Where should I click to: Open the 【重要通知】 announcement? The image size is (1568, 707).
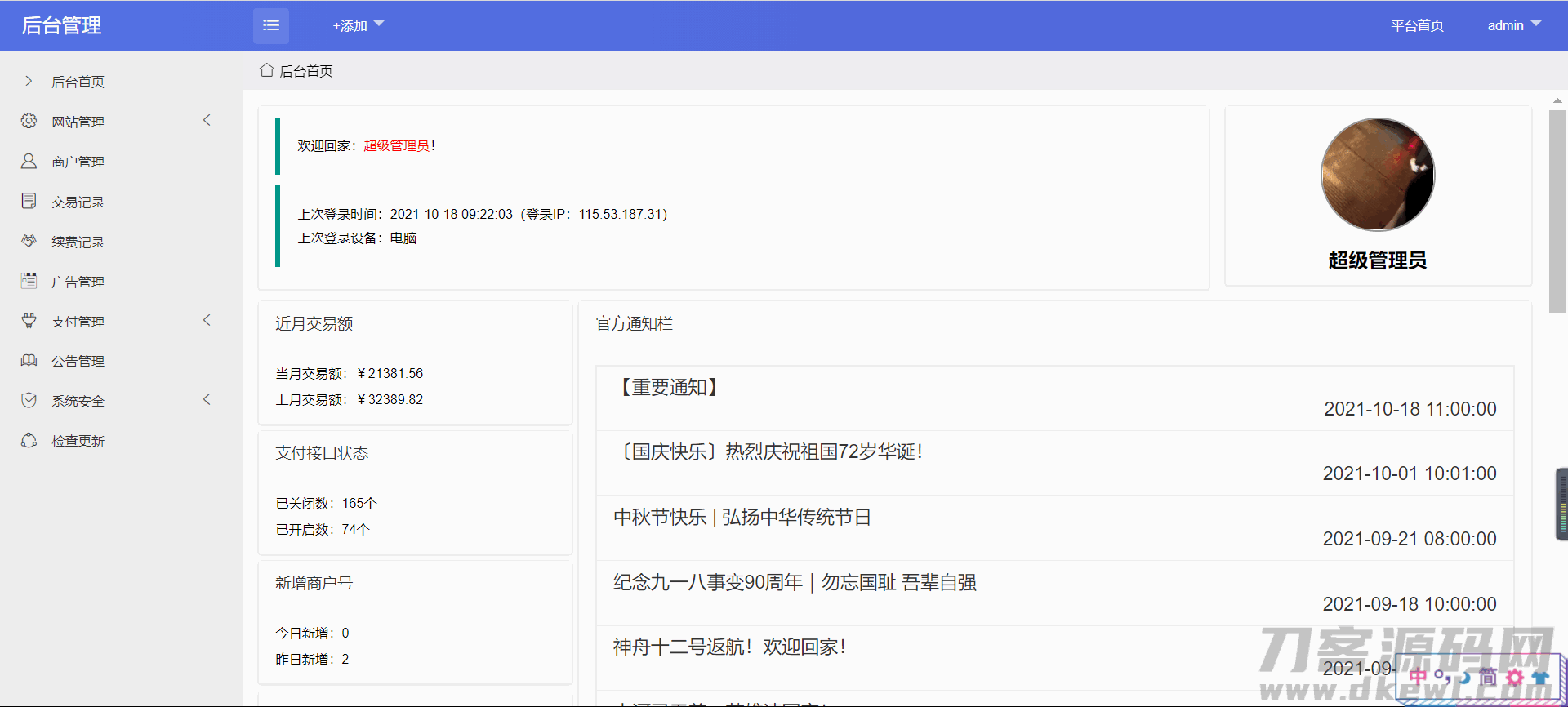click(x=669, y=387)
